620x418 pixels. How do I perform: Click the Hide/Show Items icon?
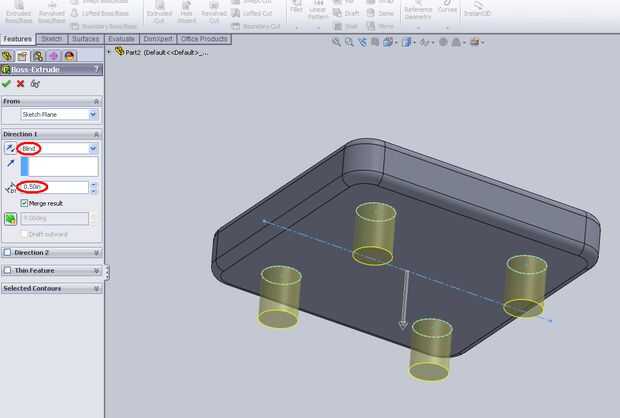(425, 42)
